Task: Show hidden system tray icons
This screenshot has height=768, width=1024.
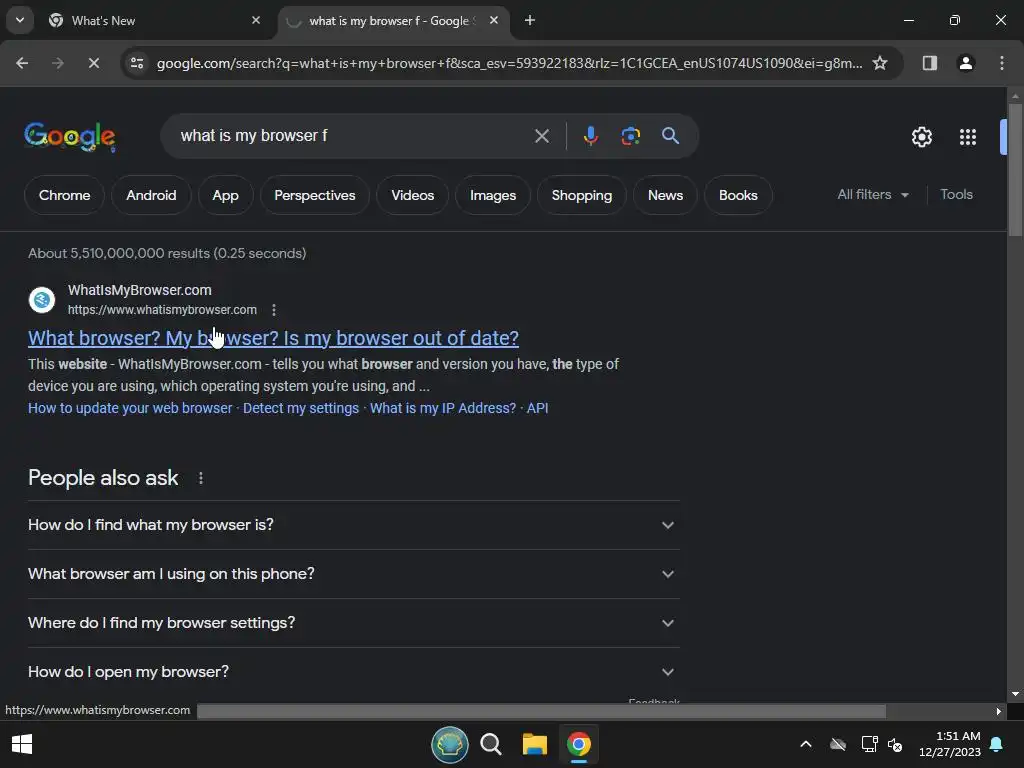Action: click(806, 744)
